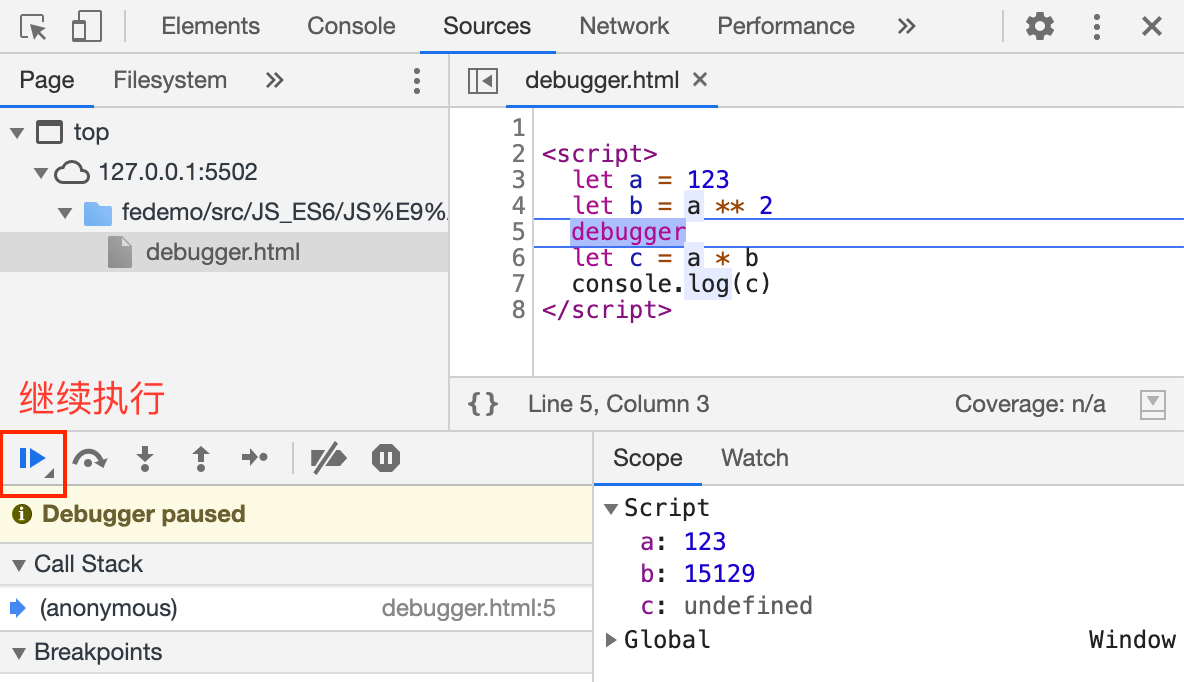Click the single-step icon
1184x682 pixels.
(x=256, y=458)
